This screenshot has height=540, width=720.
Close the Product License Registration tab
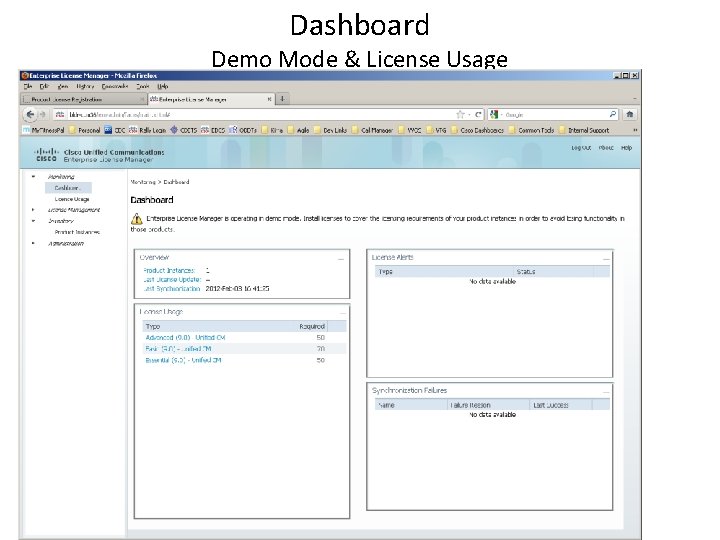(141, 99)
